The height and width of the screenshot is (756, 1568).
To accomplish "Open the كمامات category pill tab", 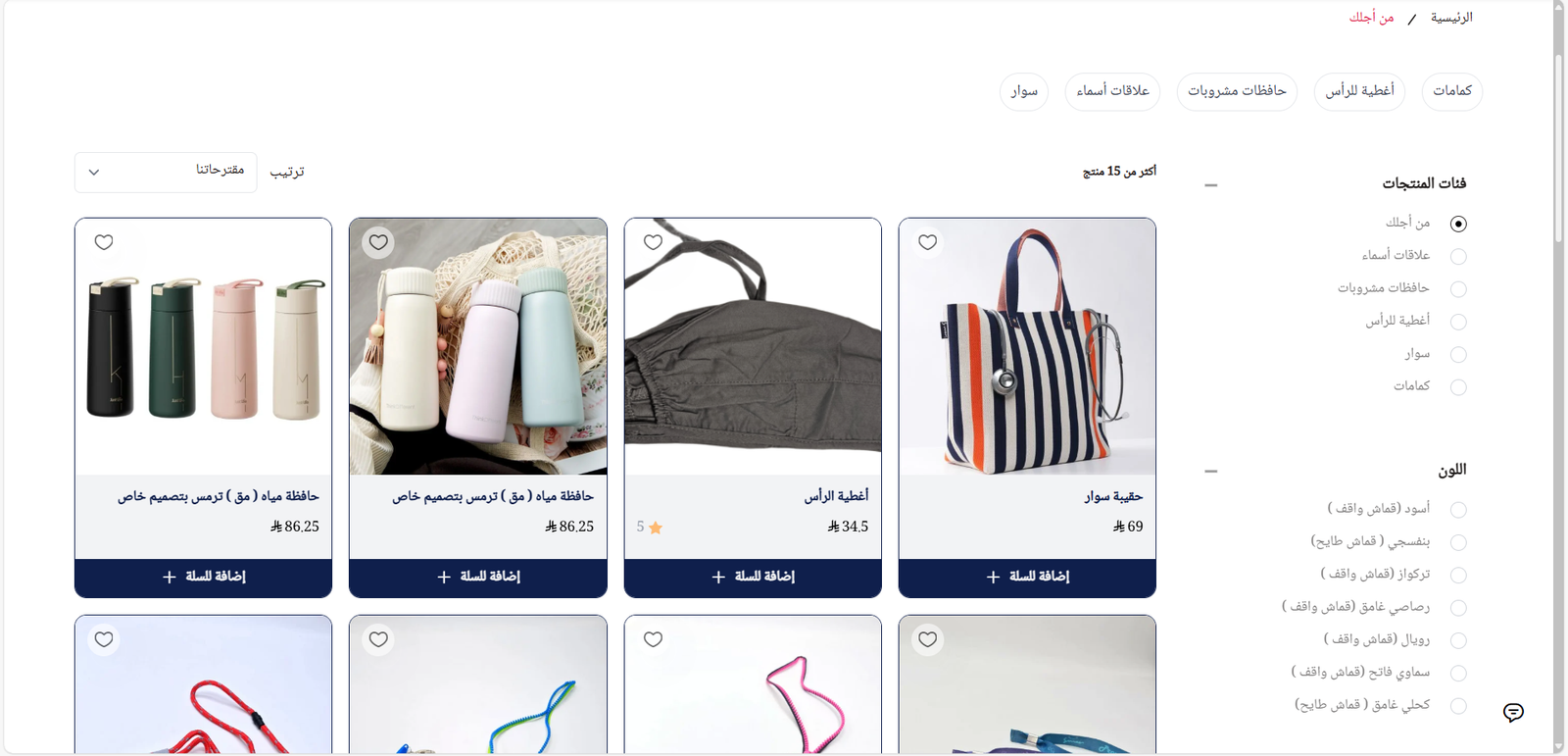I will click(1451, 91).
